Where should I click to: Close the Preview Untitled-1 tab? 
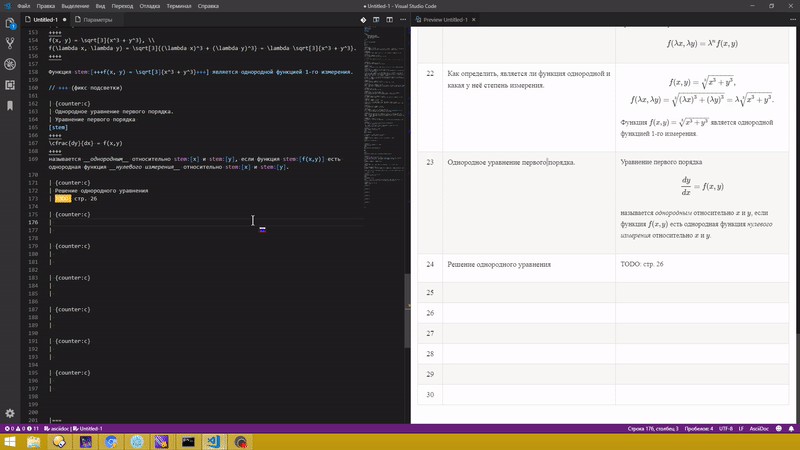(x=473, y=20)
